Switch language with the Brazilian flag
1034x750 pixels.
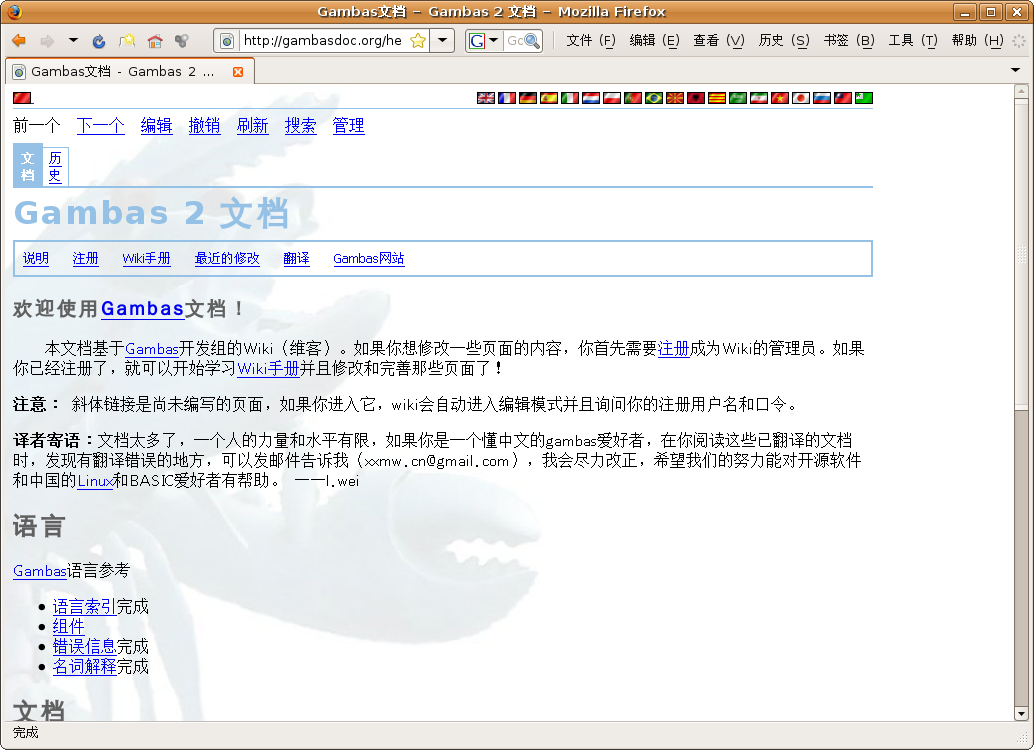point(654,98)
